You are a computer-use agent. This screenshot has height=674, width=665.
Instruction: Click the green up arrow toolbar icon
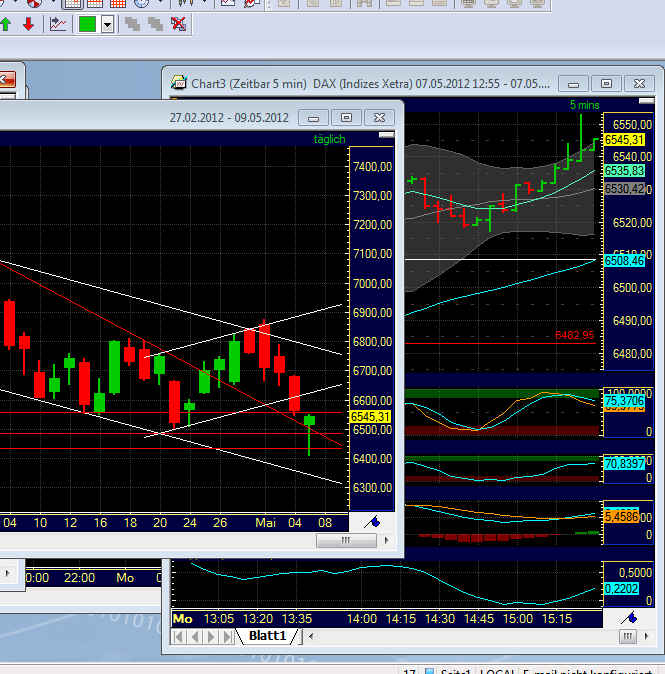[x=6, y=25]
